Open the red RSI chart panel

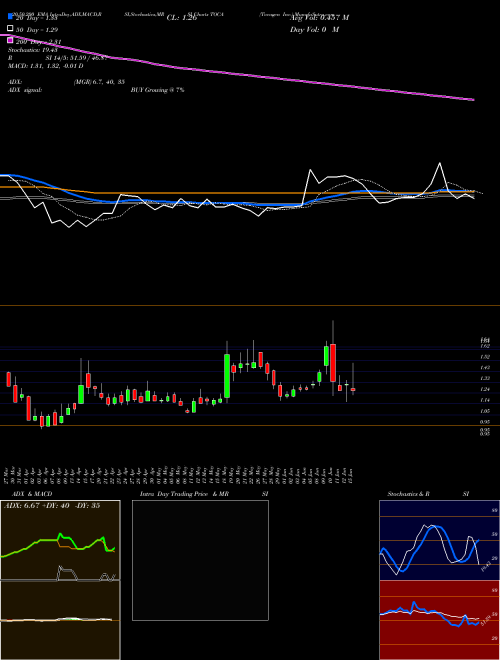440,620
